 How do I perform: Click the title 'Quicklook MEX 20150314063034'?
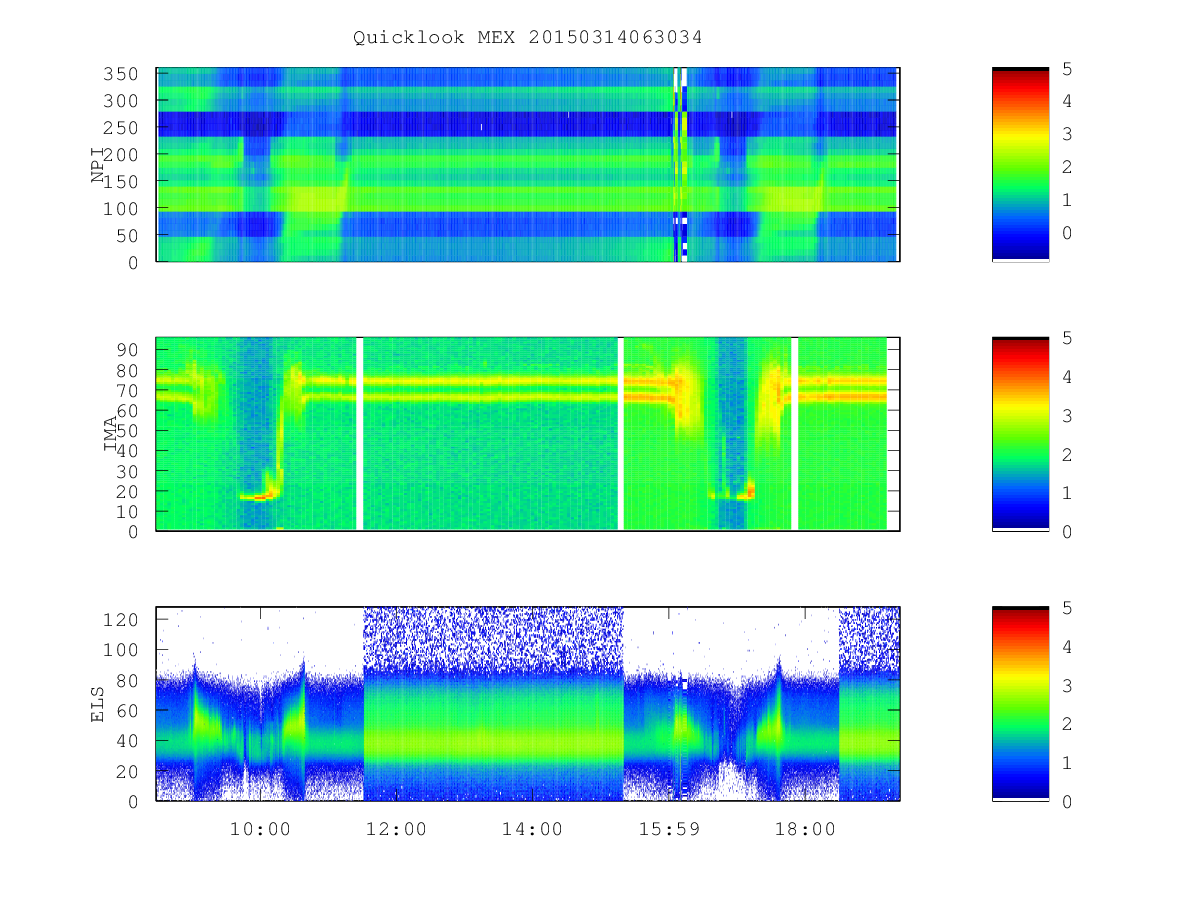click(x=527, y=38)
